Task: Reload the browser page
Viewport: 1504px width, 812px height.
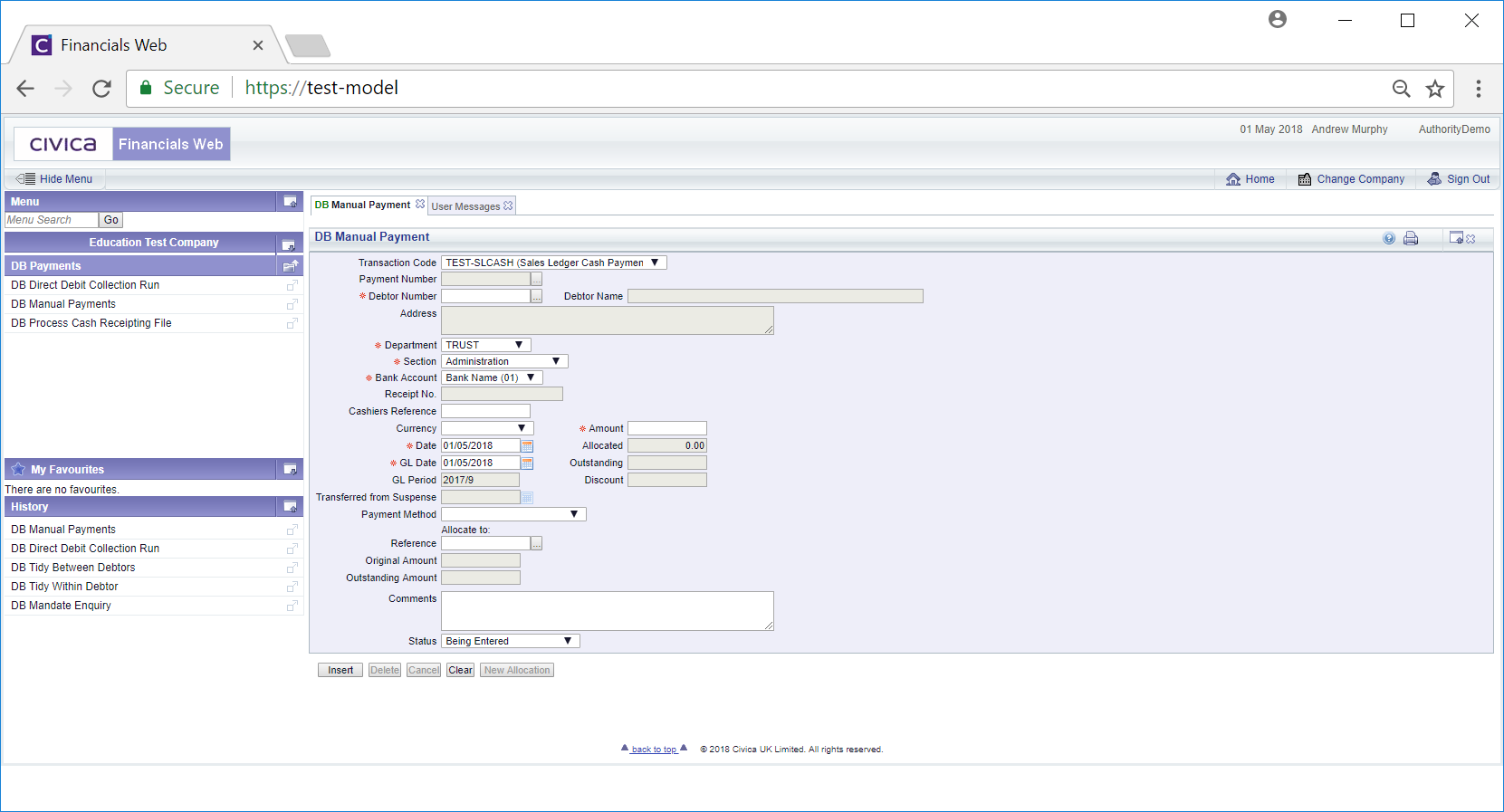Action: click(101, 88)
